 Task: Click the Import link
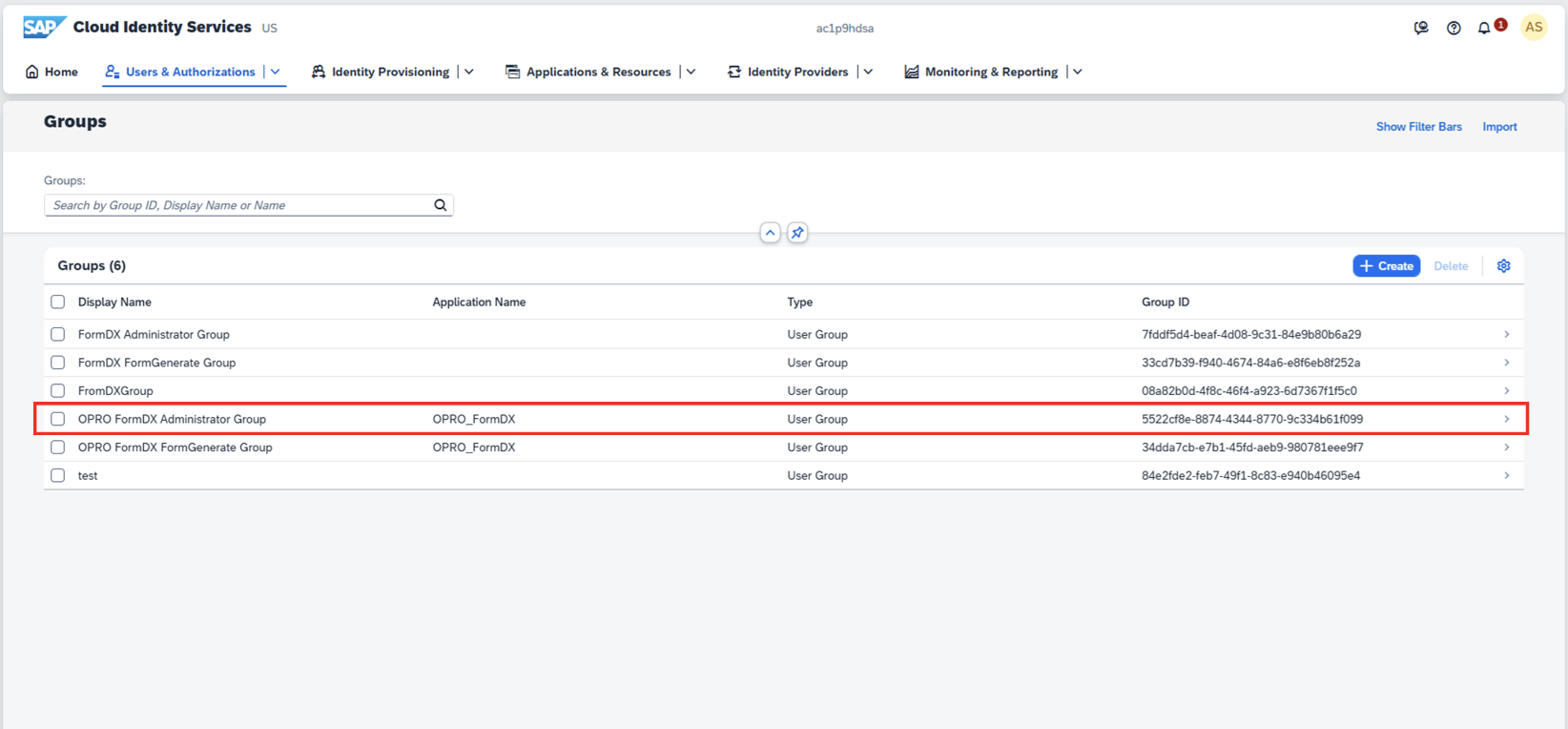[1499, 127]
